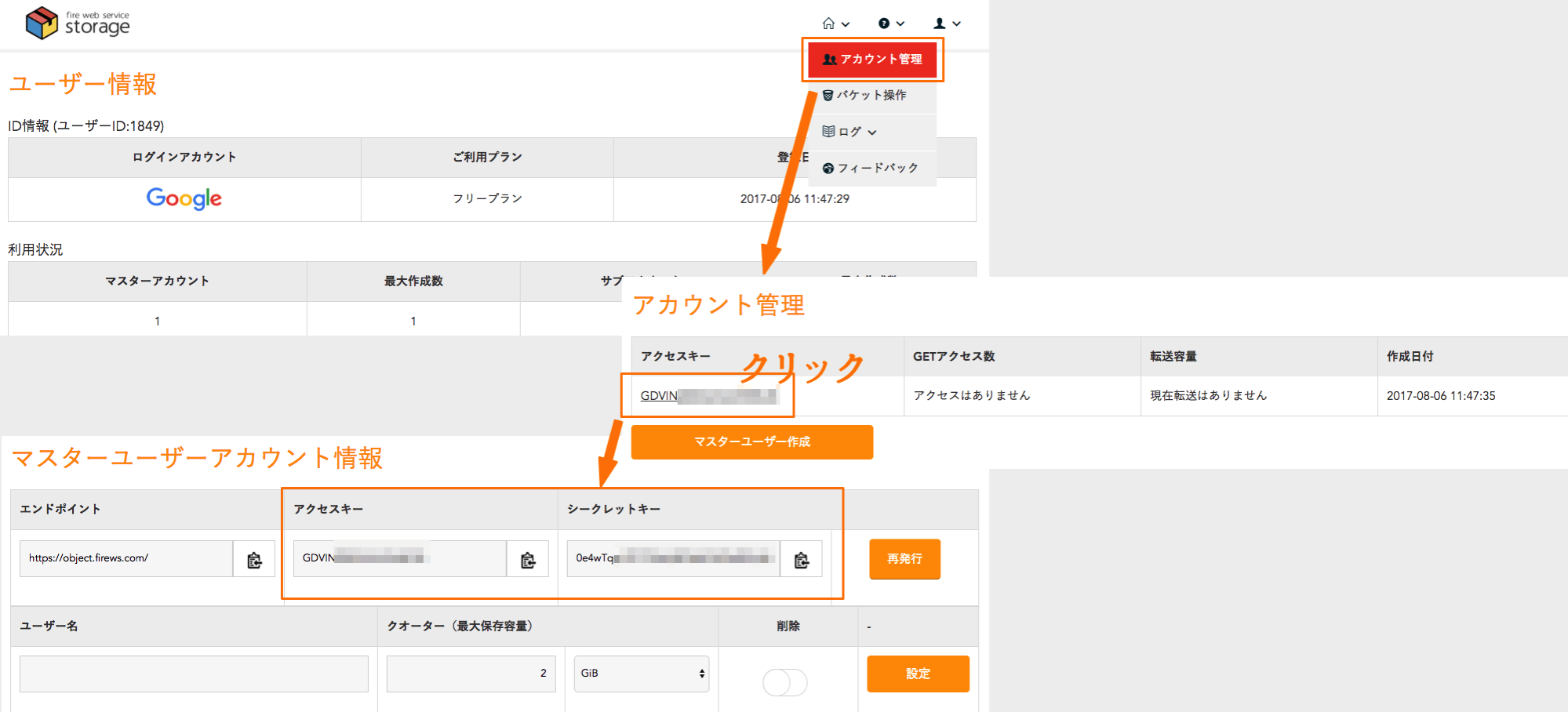This screenshot has height=712, width=1568.
Task: Open the home icon dropdown menu
Action: click(835, 24)
